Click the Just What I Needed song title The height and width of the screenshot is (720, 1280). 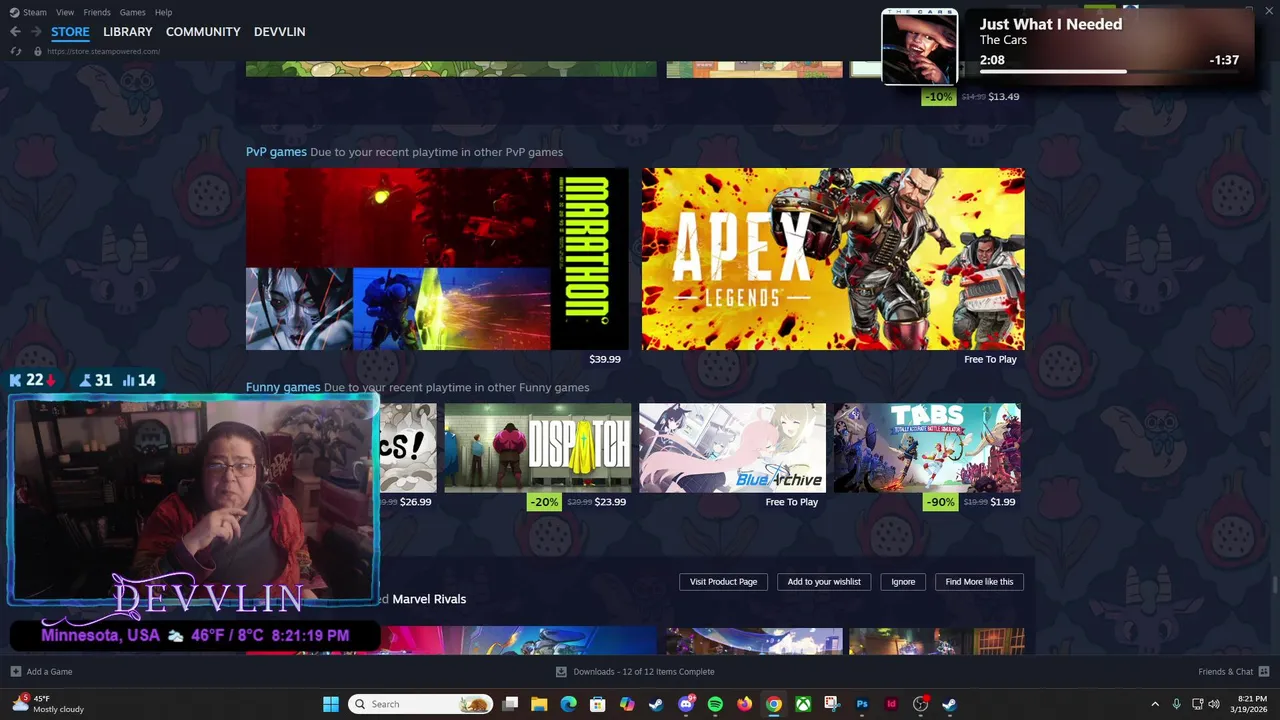click(1051, 24)
